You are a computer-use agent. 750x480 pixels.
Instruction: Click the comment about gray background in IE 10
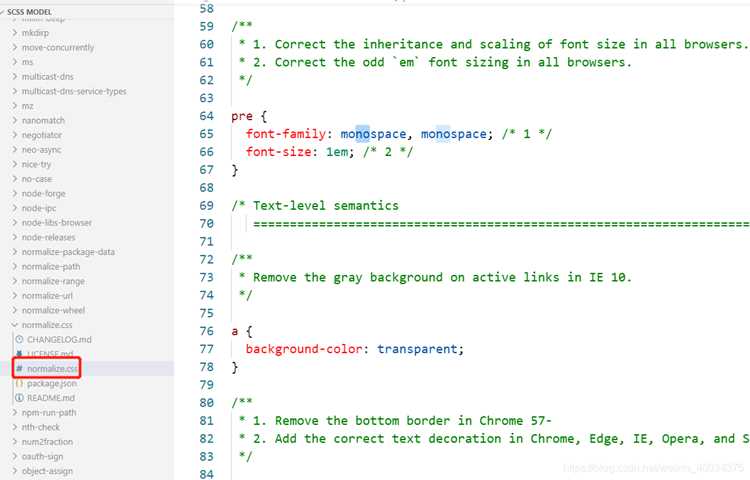pyautogui.click(x=435, y=277)
